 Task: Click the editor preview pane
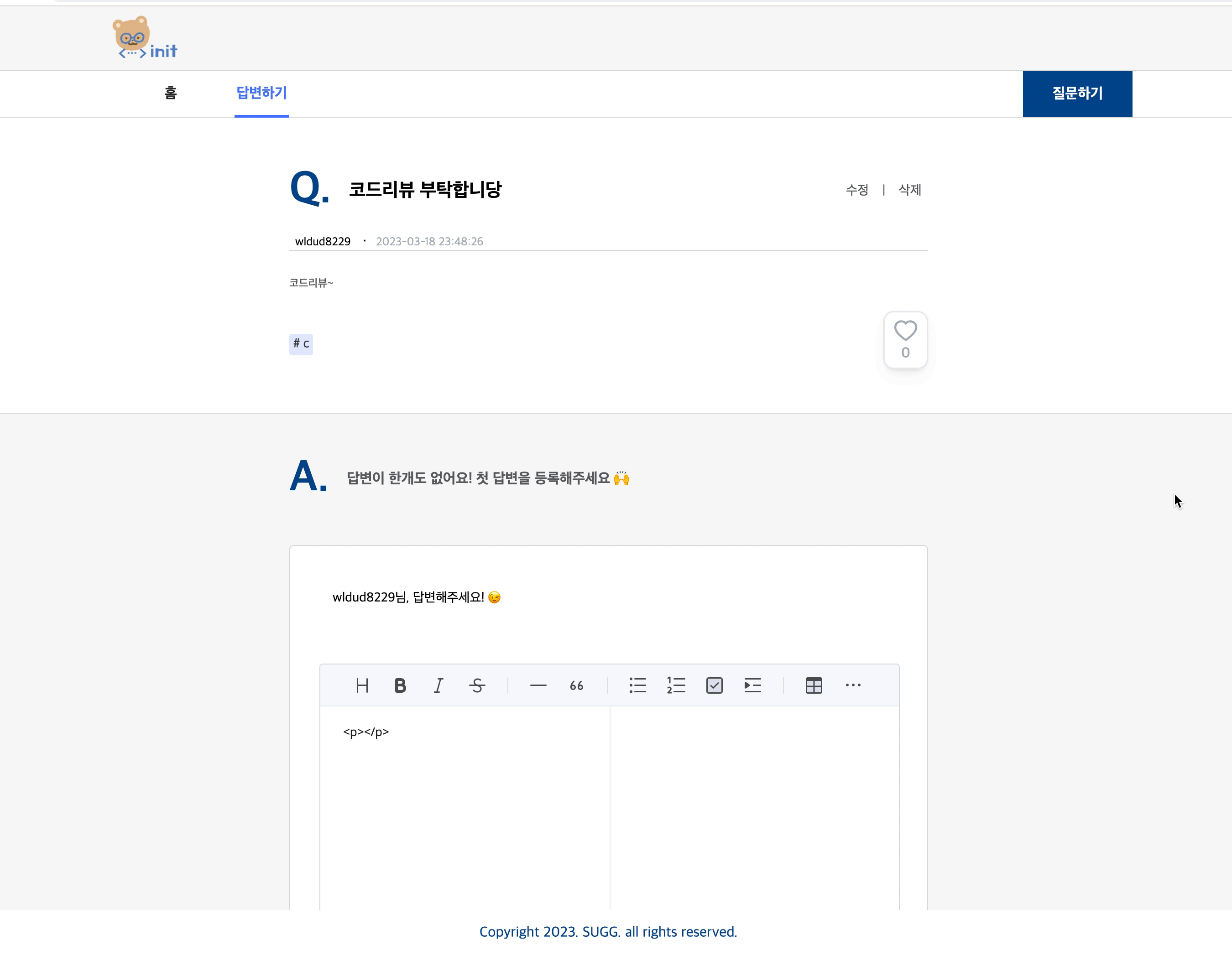(x=754, y=808)
